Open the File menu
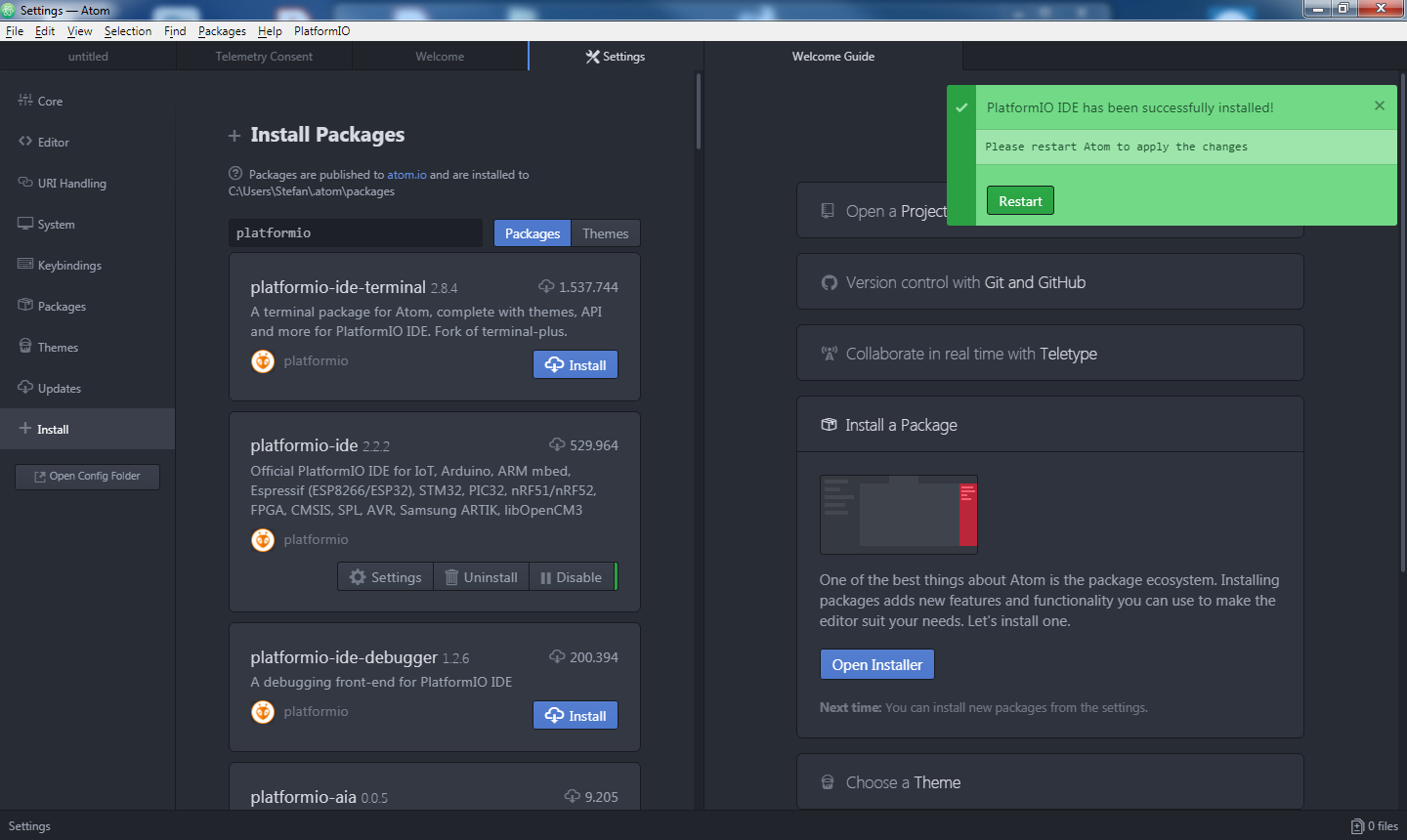The image size is (1407, 840). 15,31
